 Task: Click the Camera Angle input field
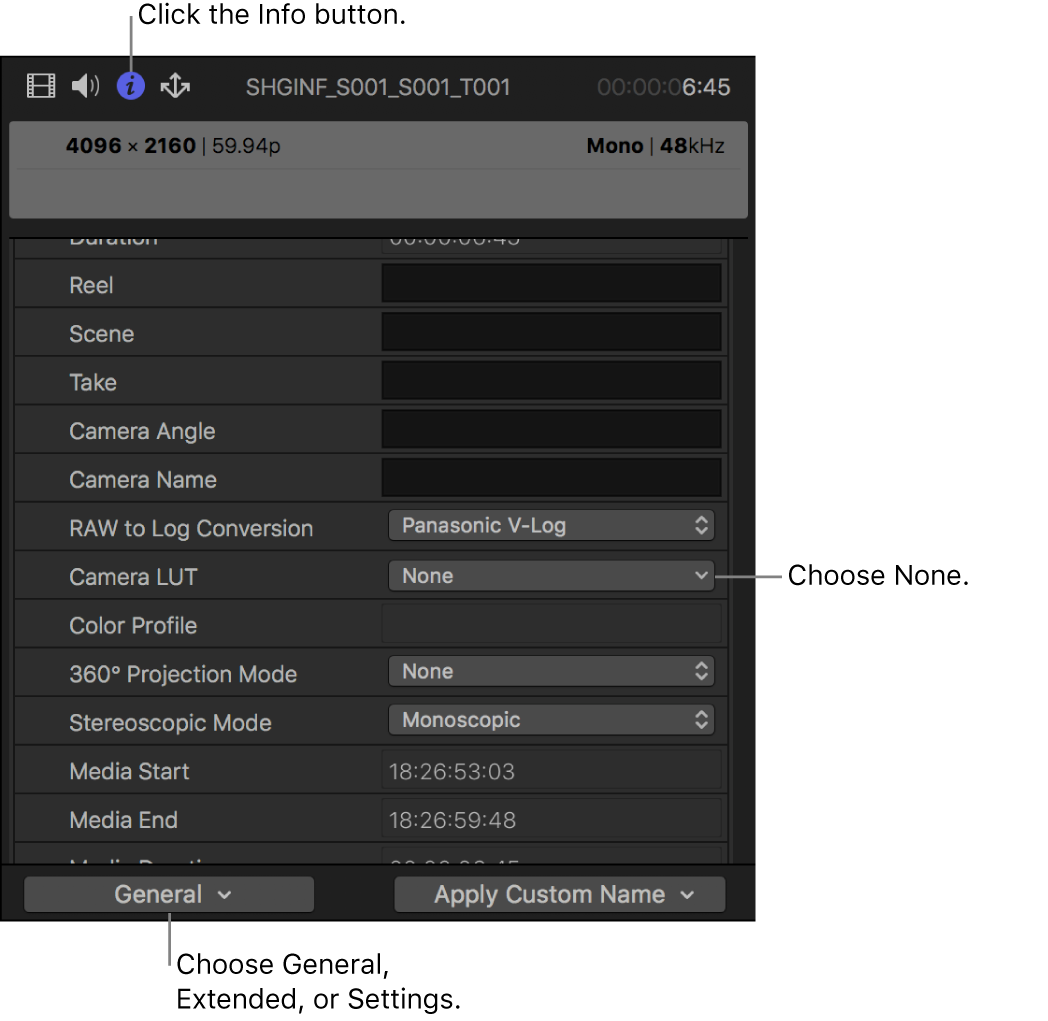click(551, 428)
